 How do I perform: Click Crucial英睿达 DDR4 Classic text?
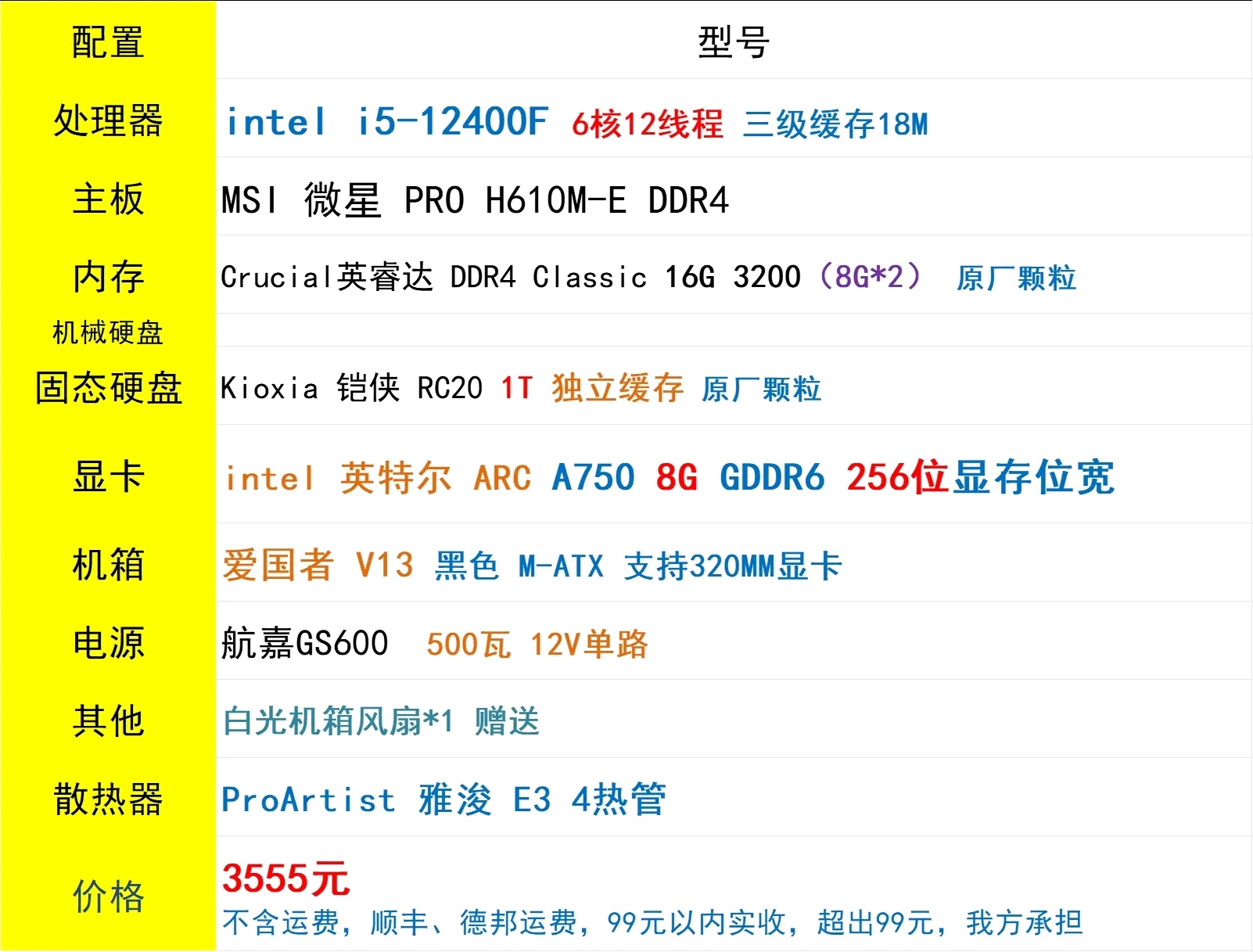(434, 277)
